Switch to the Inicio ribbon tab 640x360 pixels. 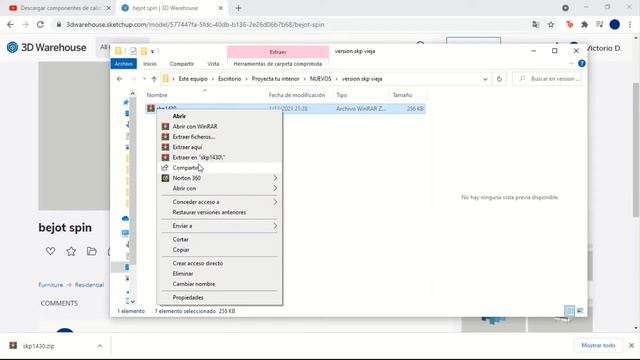149,64
